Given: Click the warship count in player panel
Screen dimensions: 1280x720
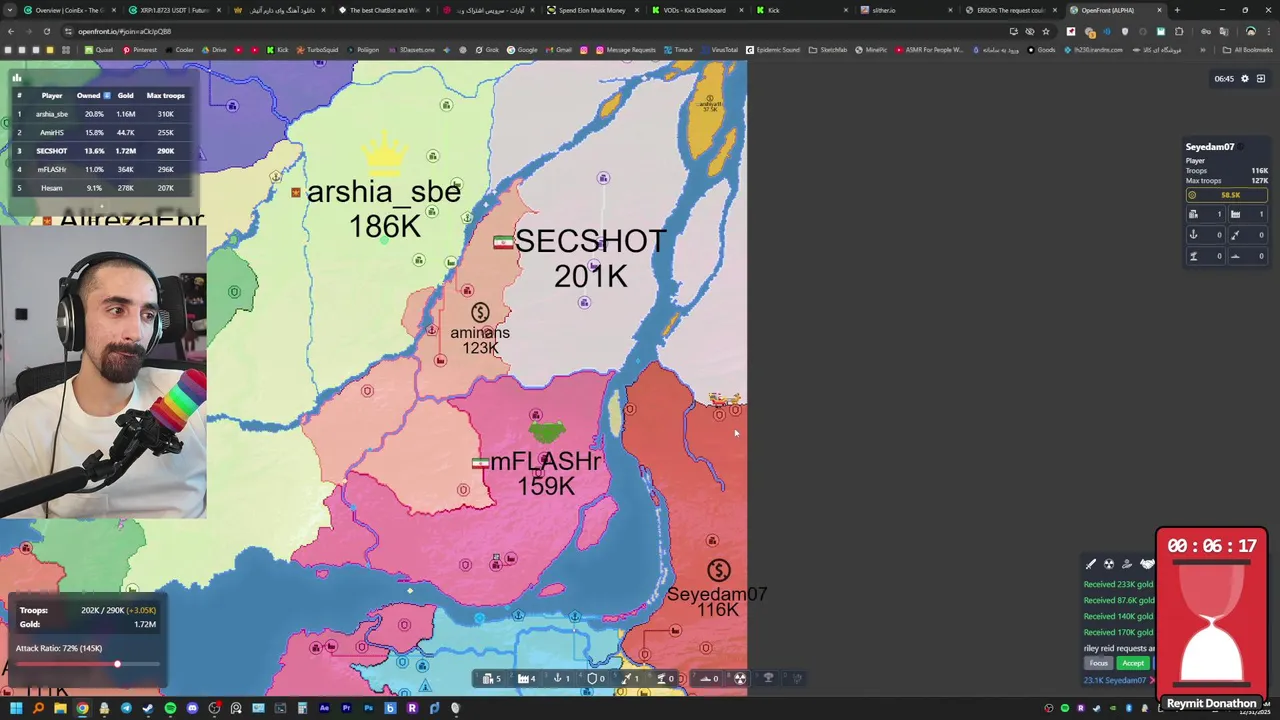Looking at the screenshot, I should 1248,256.
